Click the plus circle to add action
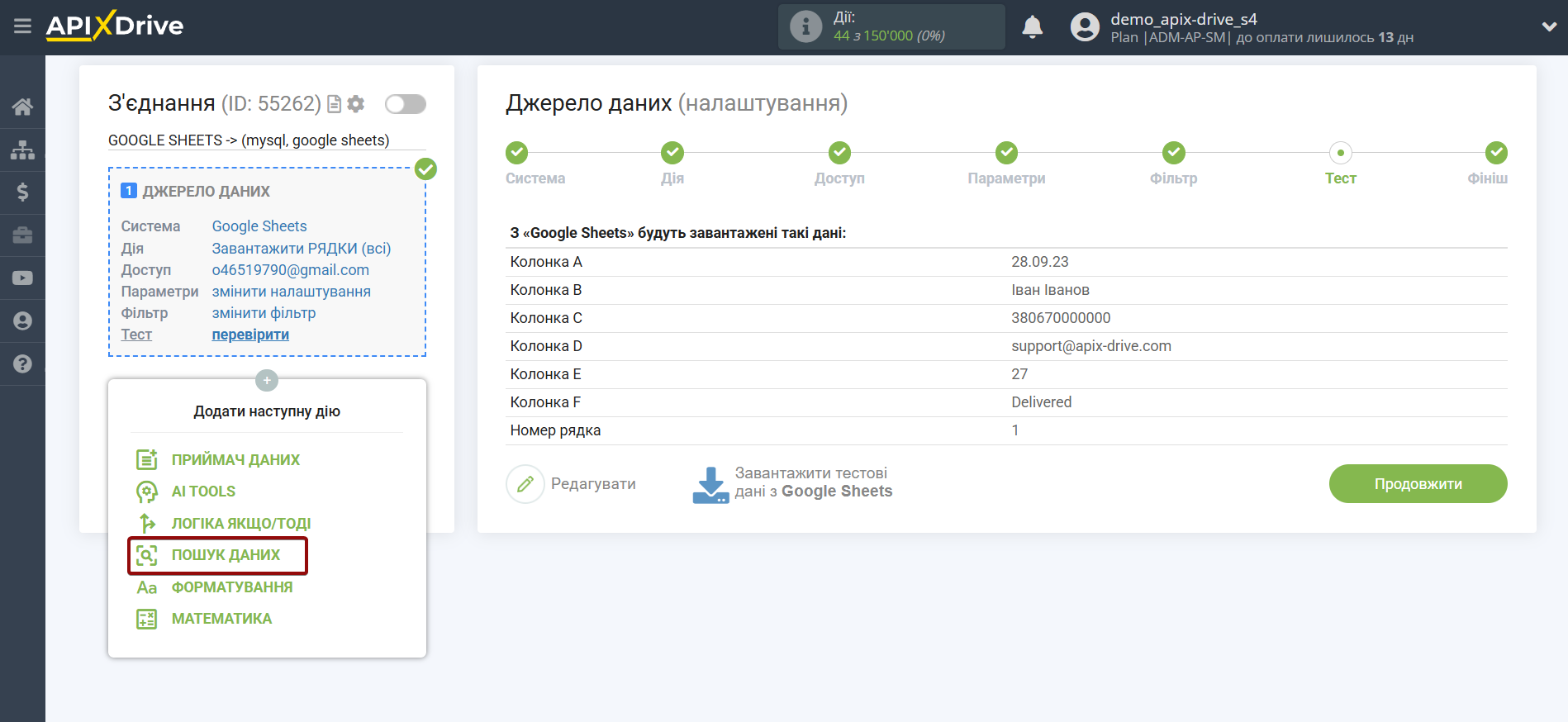This screenshot has width=1568, height=722. coord(267,381)
